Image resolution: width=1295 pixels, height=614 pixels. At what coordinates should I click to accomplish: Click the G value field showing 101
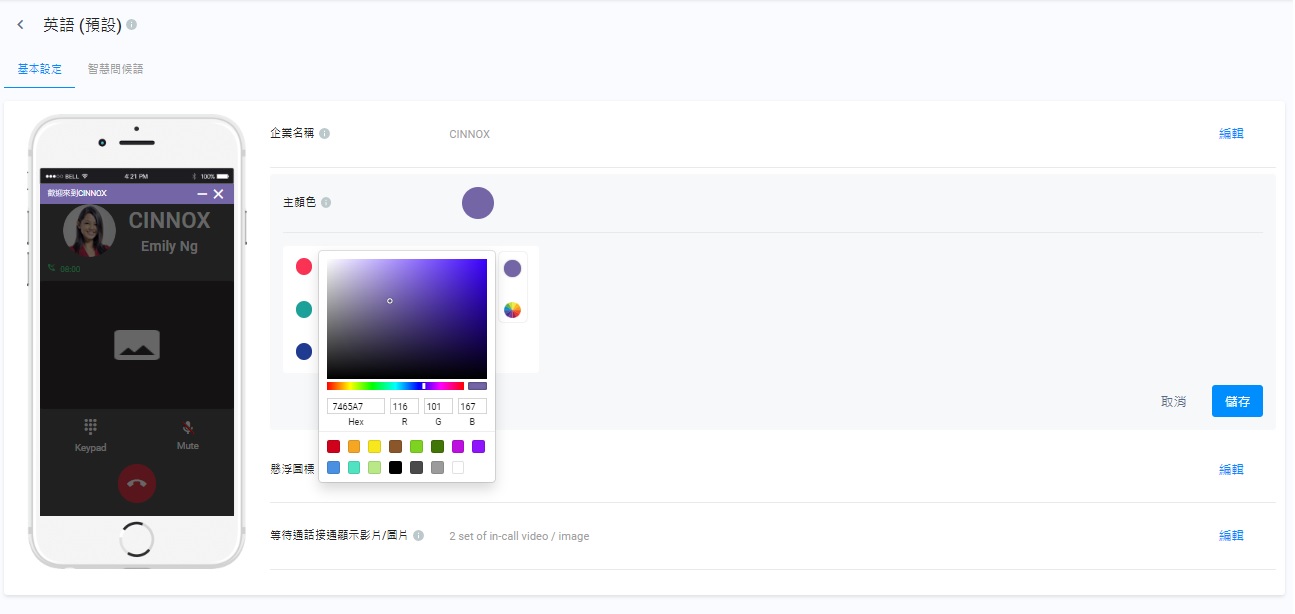coord(438,407)
